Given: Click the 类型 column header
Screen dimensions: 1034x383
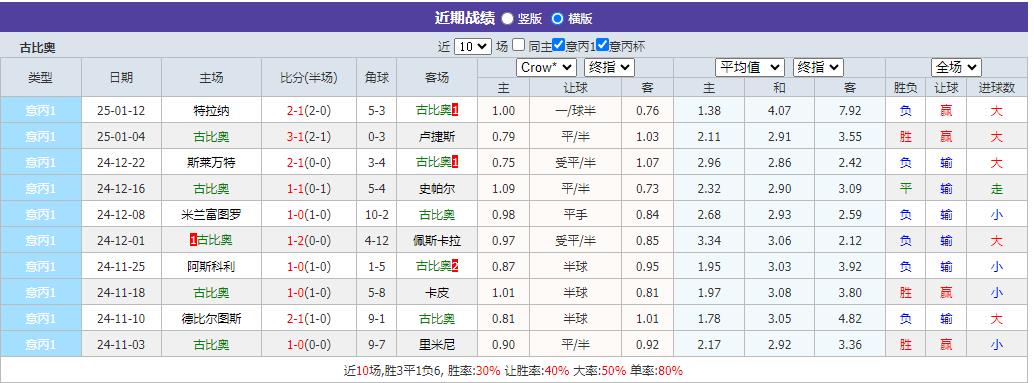Looking at the screenshot, I should (41, 77).
